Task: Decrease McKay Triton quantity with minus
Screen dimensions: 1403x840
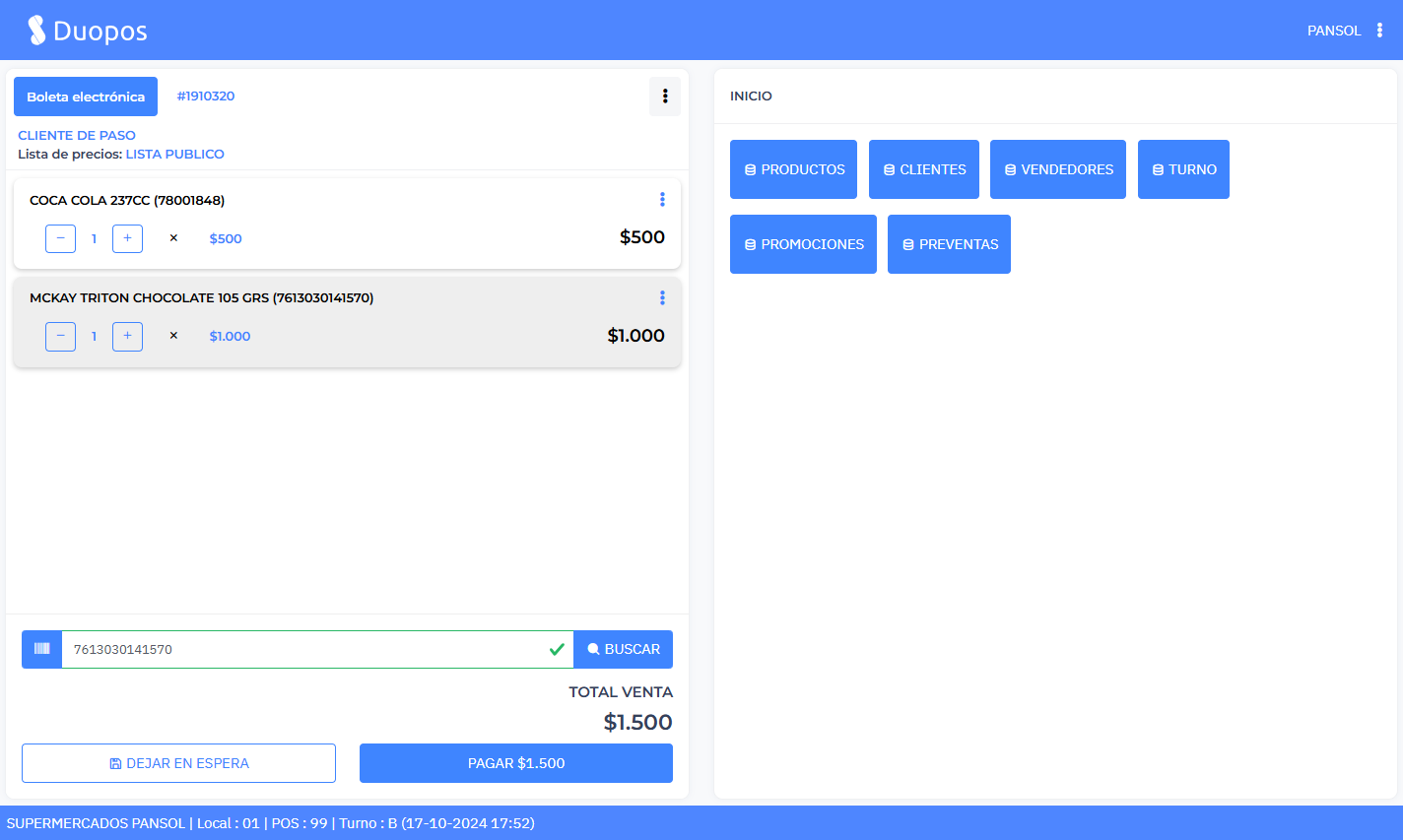Action: 60,336
